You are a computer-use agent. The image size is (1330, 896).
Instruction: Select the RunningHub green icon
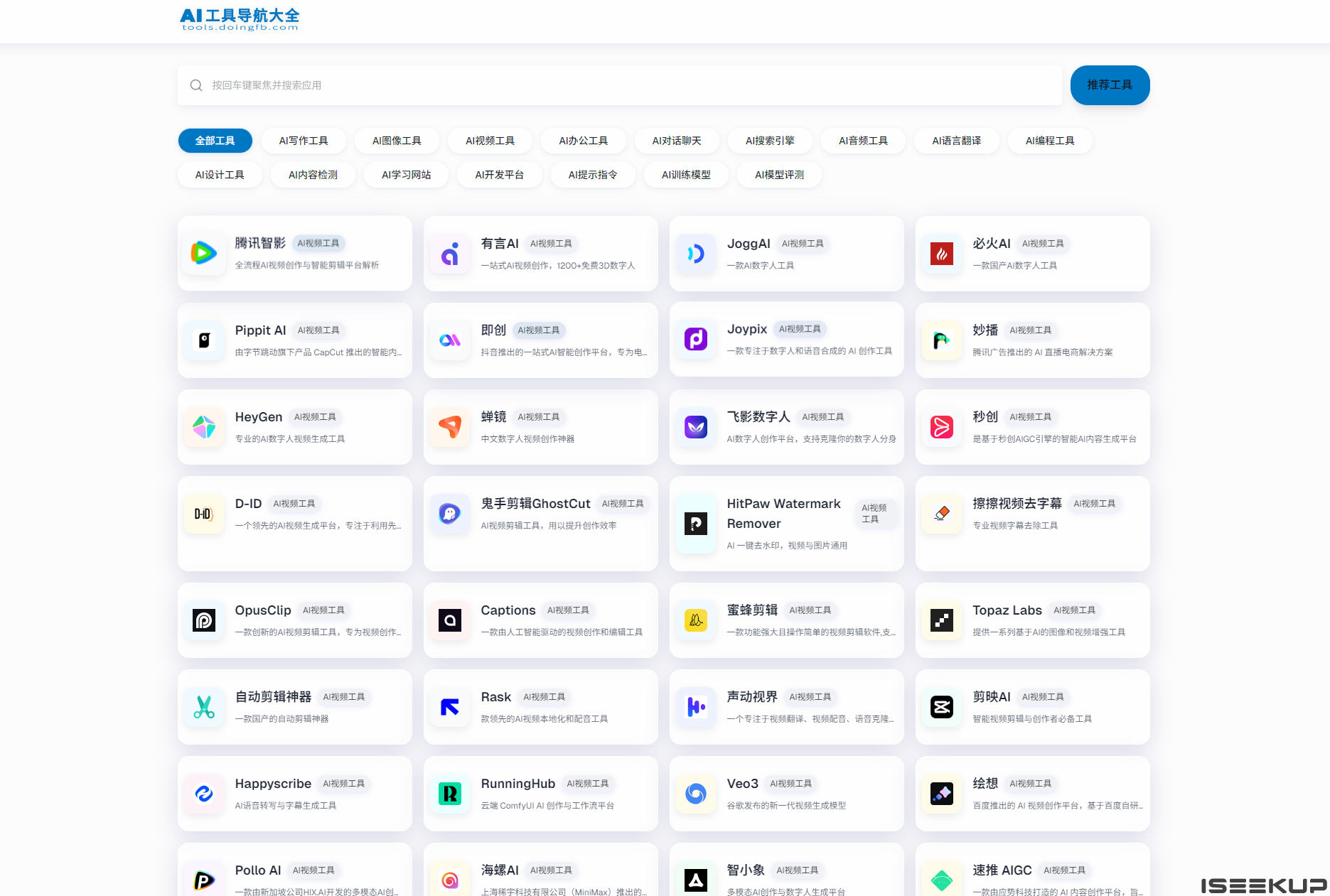[450, 794]
